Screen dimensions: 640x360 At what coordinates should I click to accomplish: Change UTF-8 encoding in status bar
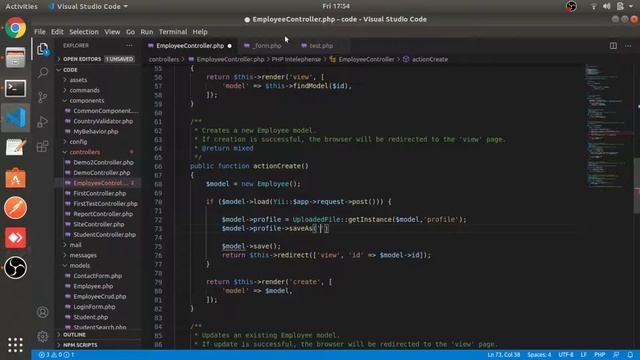point(566,355)
